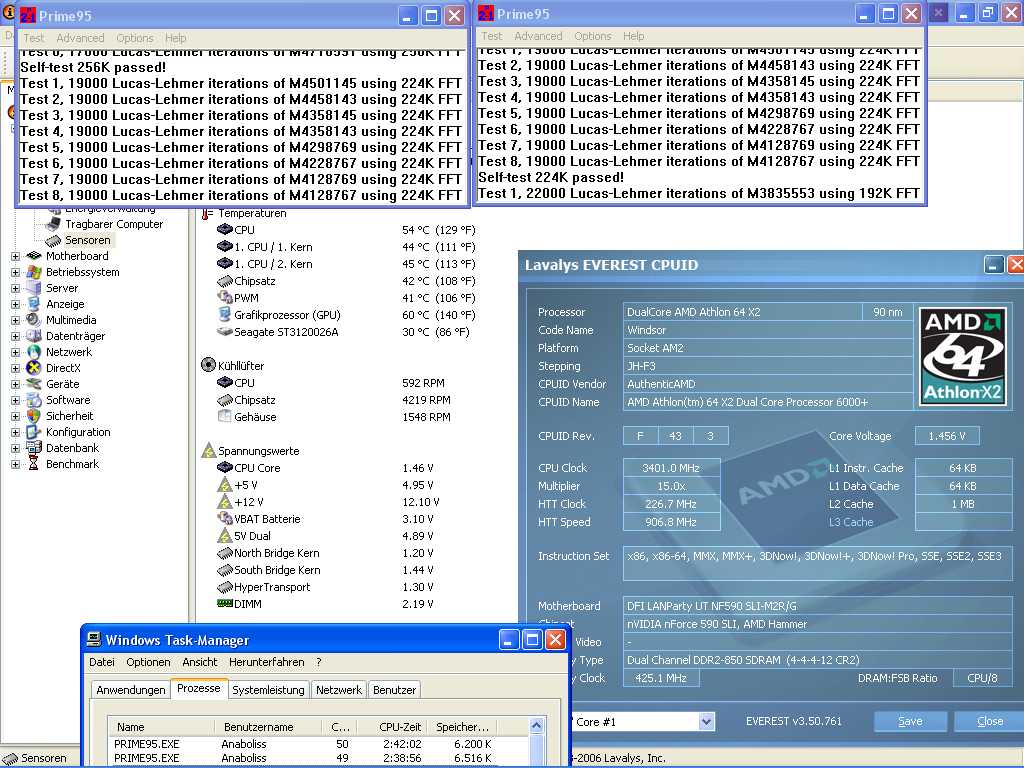Open Datei menu in Task-Manager

pos(102,662)
